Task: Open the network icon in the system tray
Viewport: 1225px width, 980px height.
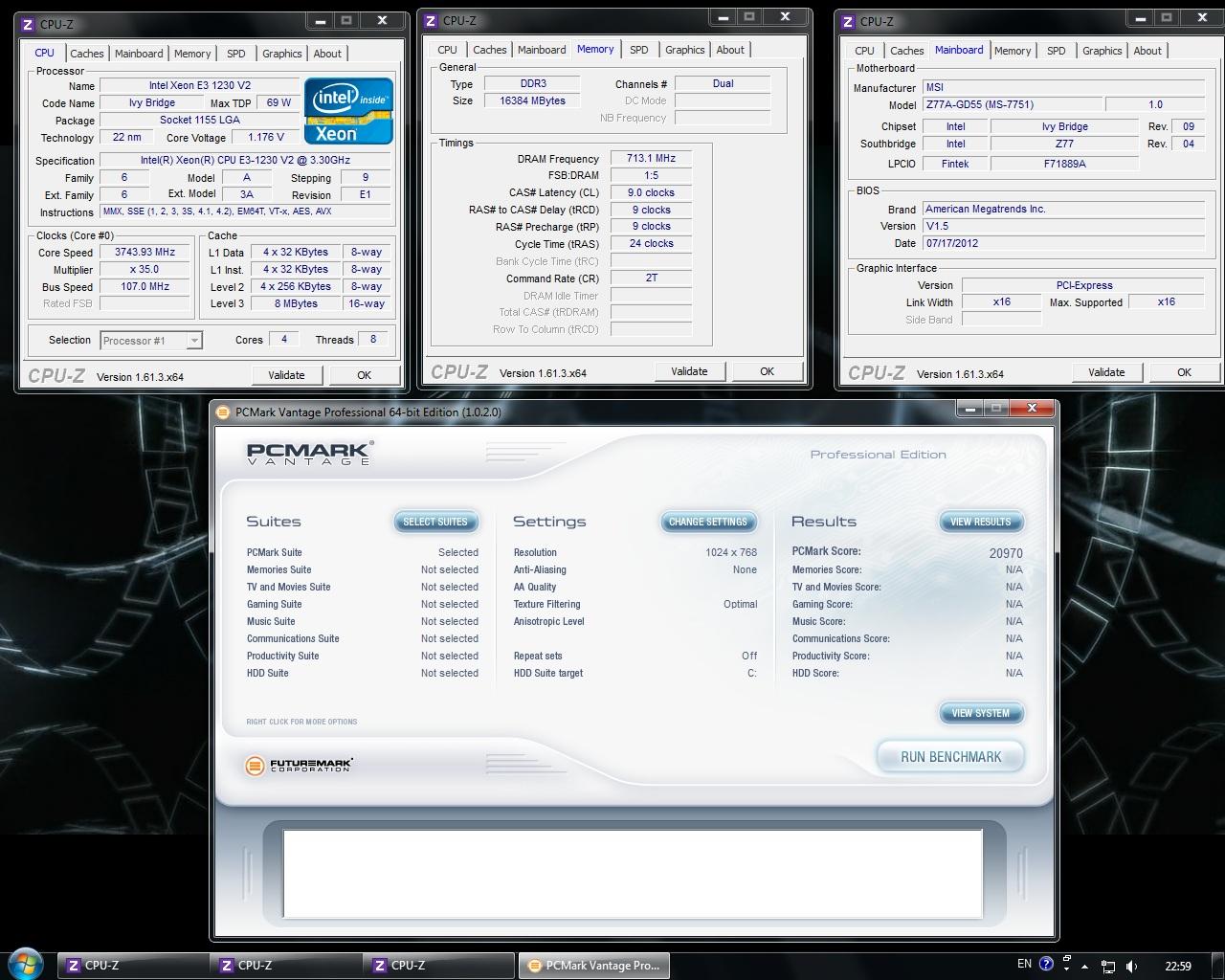Action: click(x=1107, y=966)
